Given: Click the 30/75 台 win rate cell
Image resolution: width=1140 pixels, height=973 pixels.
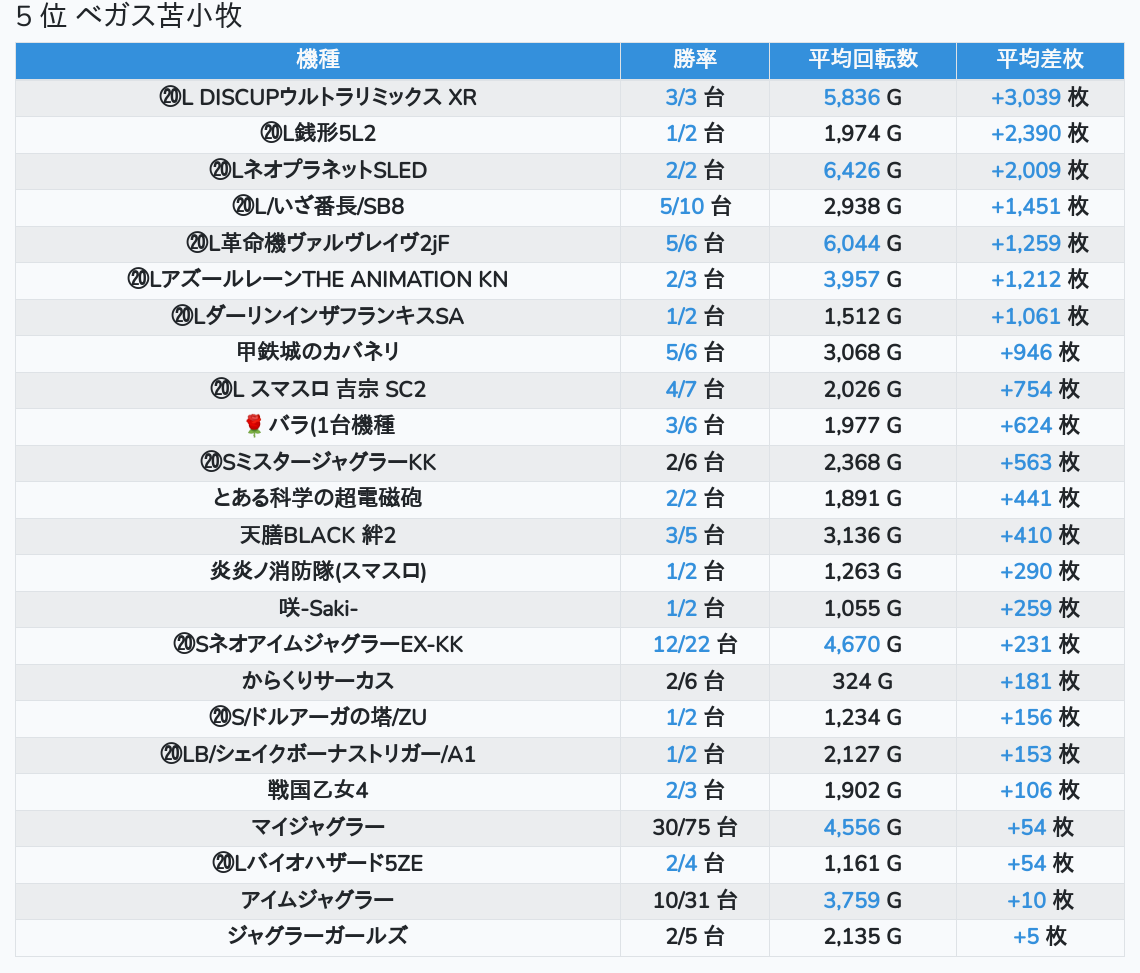Looking at the screenshot, I should pyautogui.click(x=694, y=827).
